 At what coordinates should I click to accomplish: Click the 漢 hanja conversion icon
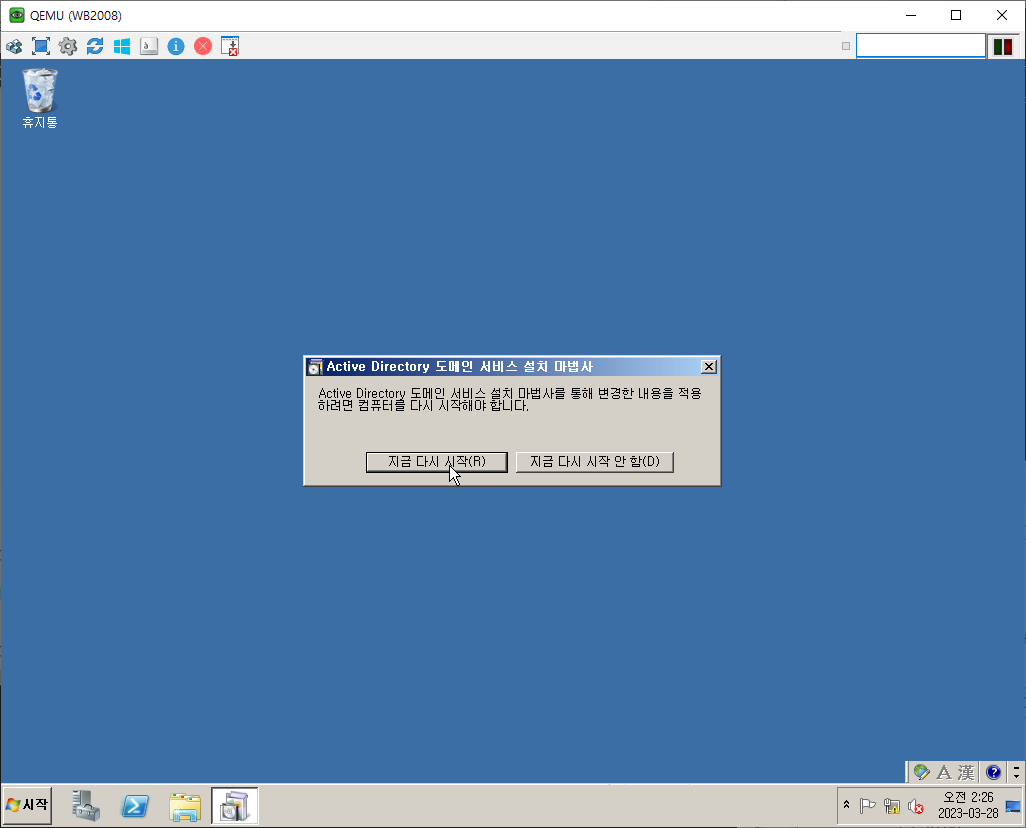pos(966,772)
